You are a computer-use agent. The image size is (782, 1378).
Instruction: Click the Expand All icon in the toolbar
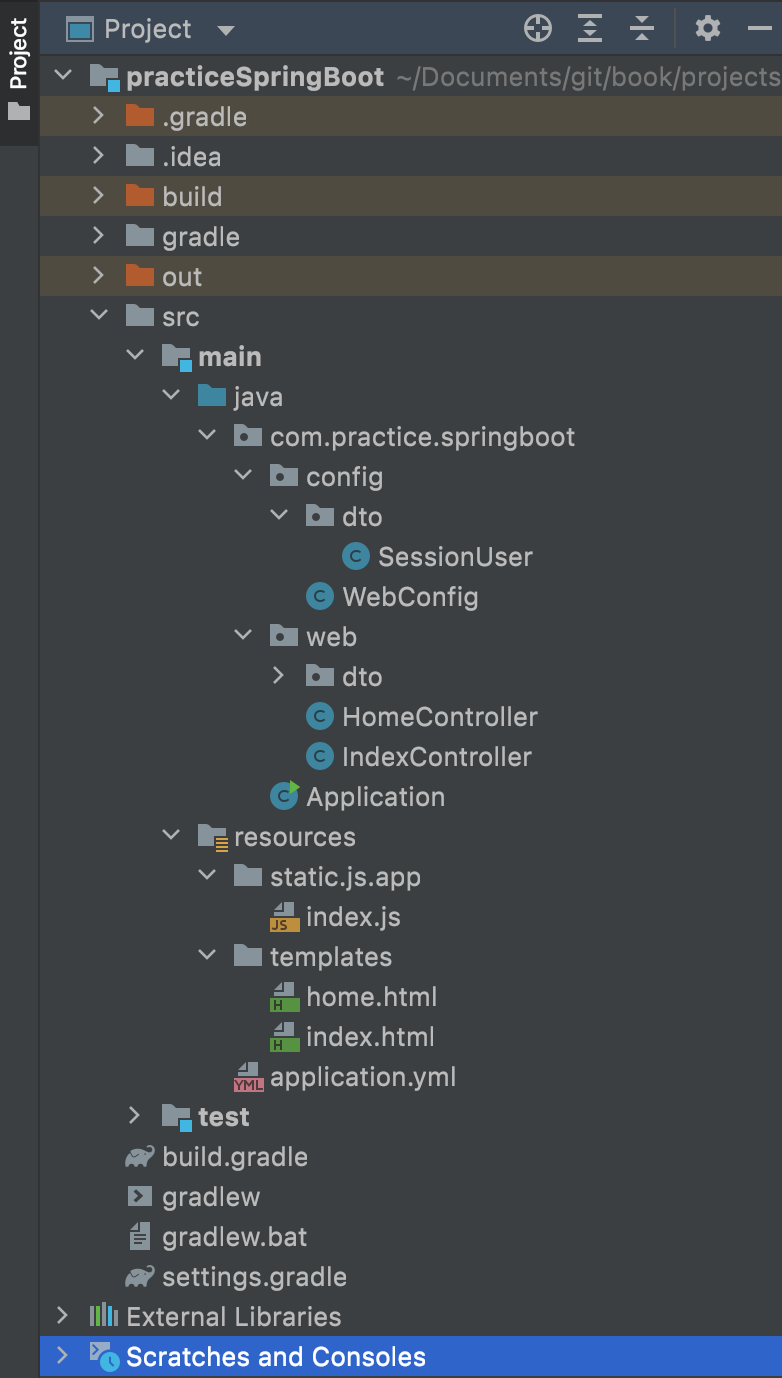(590, 29)
